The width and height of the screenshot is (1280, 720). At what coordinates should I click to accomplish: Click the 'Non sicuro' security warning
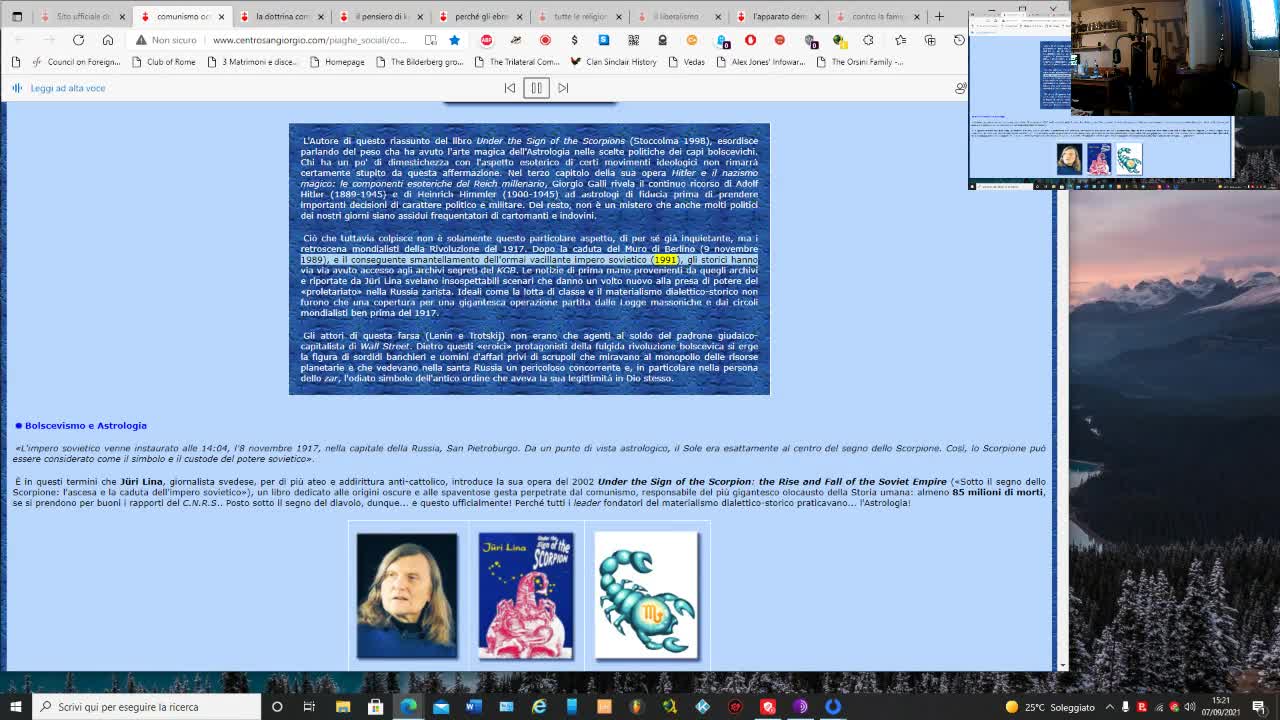tap(166, 40)
